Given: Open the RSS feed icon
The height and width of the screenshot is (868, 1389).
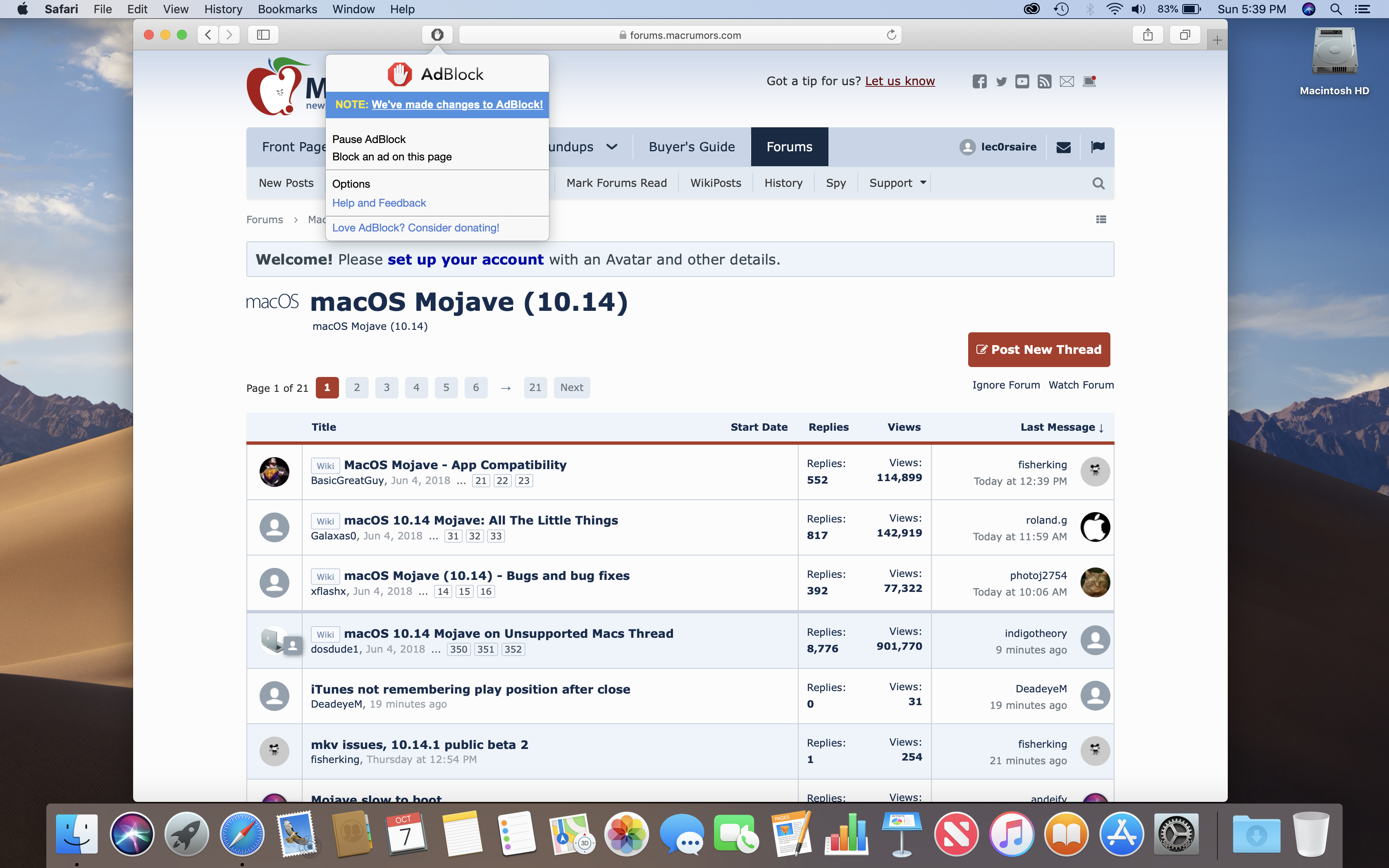Looking at the screenshot, I should (1045, 81).
